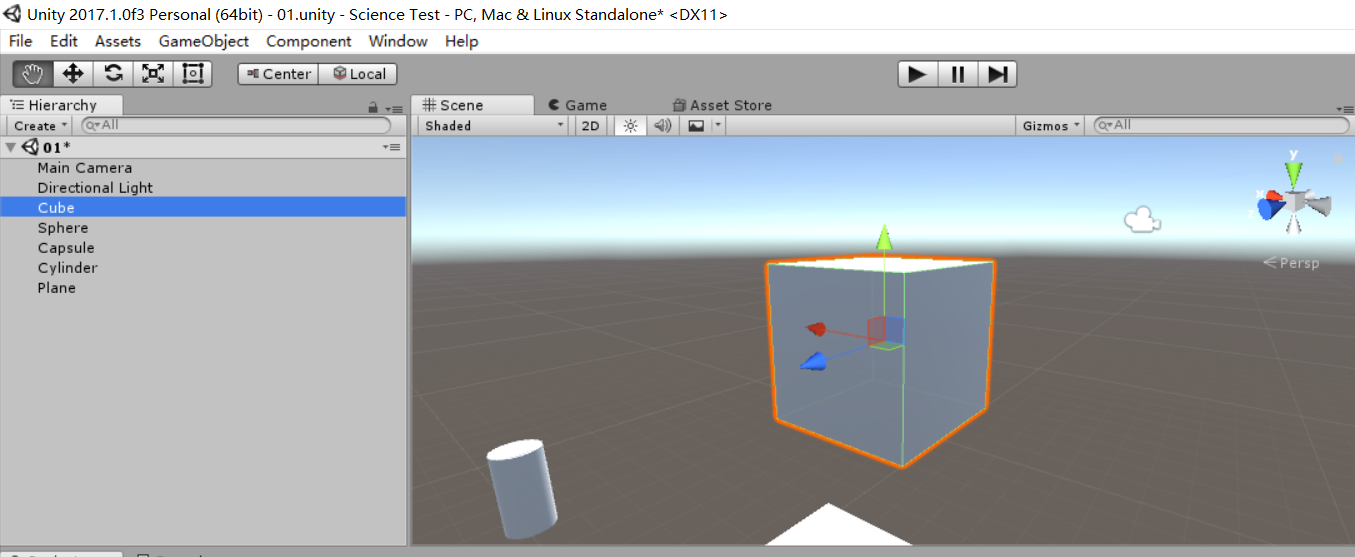Open the Component menu
1355x557 pixels.
click(x=309, y=41)
